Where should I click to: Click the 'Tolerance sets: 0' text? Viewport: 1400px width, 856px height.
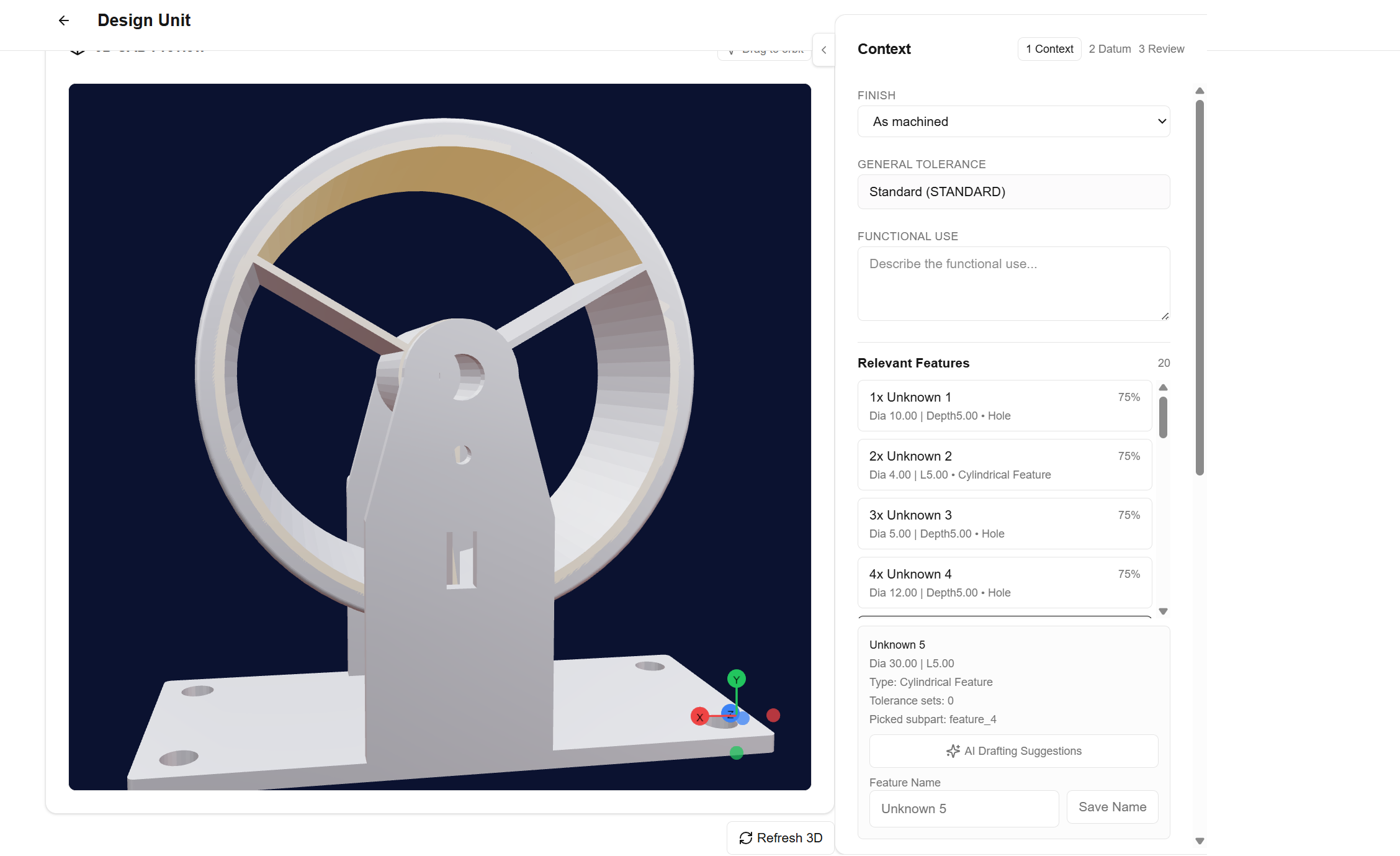(911, 701)
